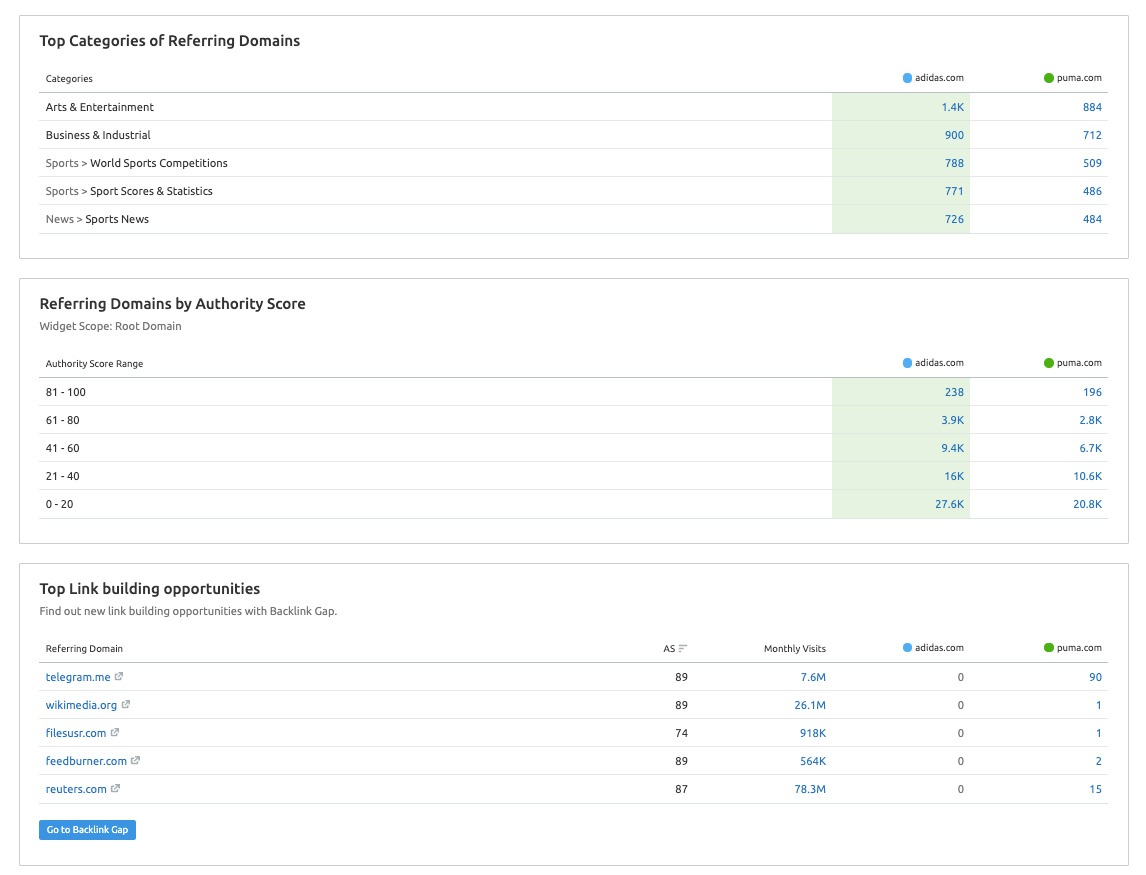This screenshot has height=875, width=1146.
Task: Click puma.com backlink count 15 for reuters.com
Action: (1095, 789)
